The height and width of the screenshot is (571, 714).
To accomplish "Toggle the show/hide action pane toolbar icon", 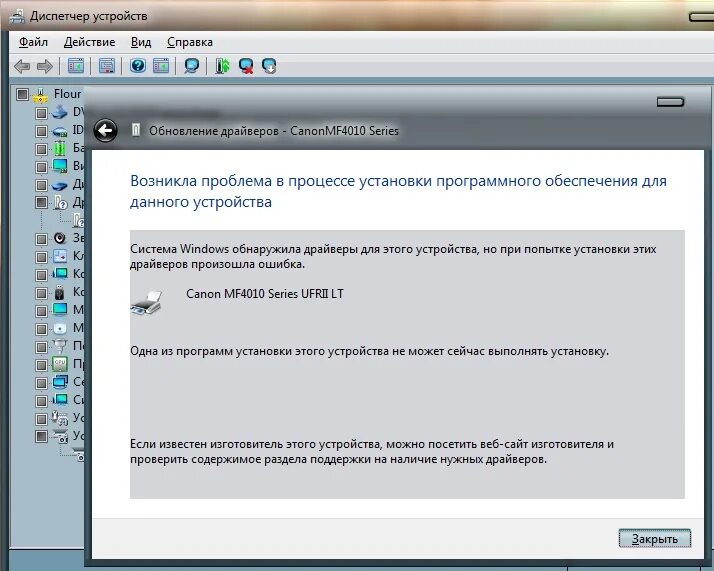I will 161,66.
